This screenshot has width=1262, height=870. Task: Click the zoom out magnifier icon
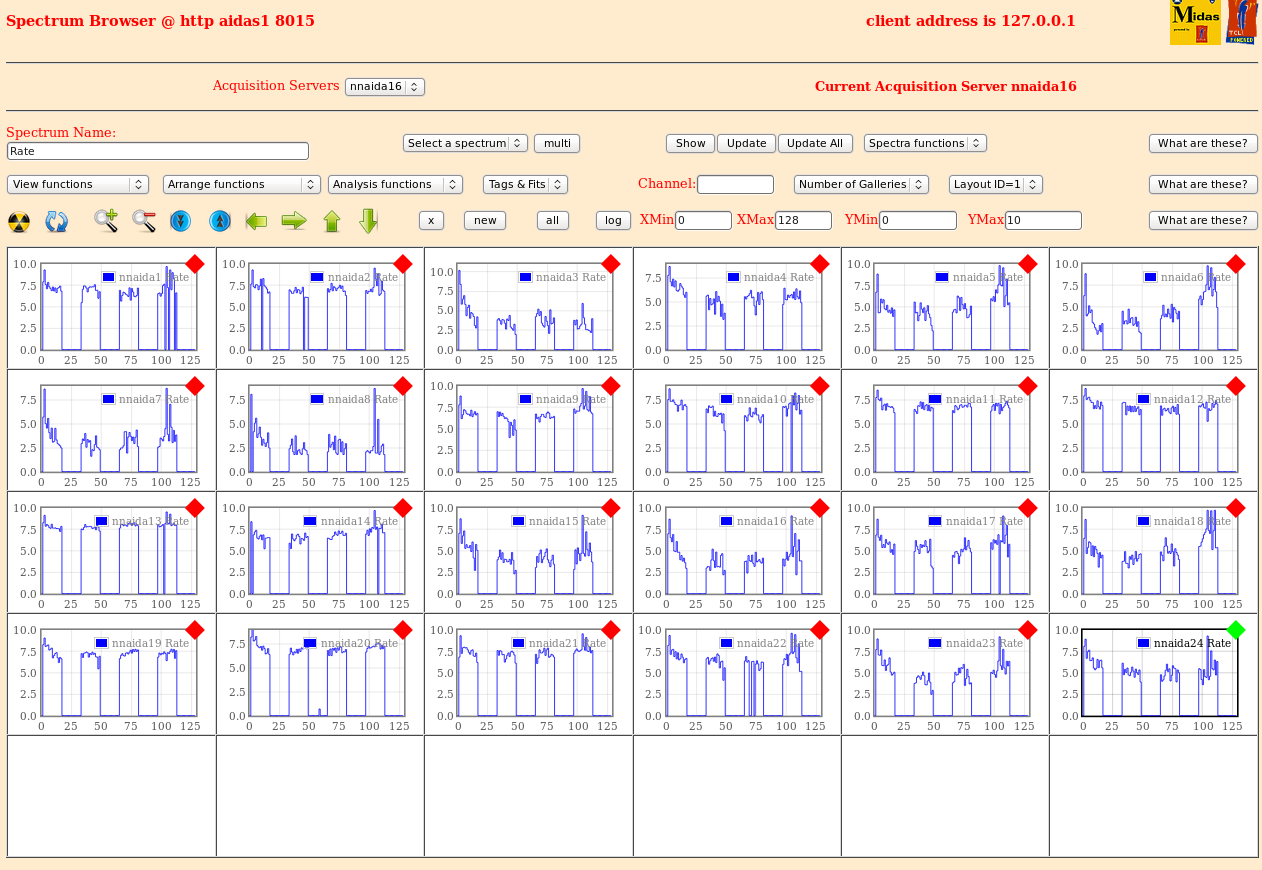coord(144,221)
